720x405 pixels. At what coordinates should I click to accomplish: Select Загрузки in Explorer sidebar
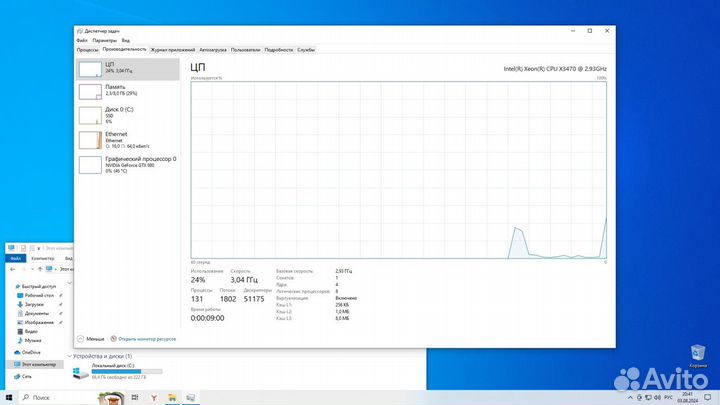[34, 305]
